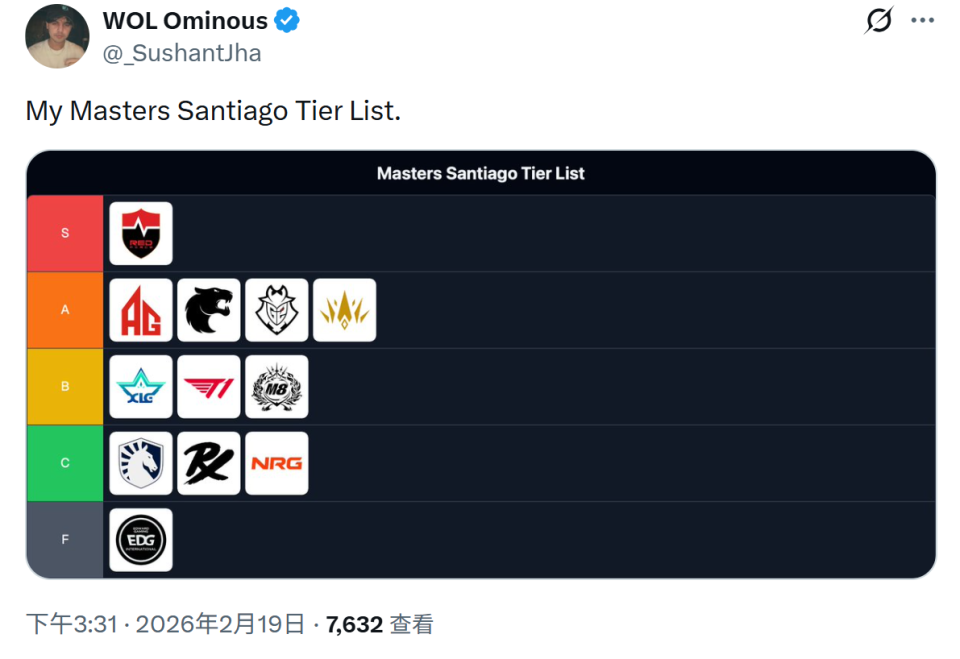Select the Gentle Mates M8 logo
960x659 pixels.
[277, 387]
